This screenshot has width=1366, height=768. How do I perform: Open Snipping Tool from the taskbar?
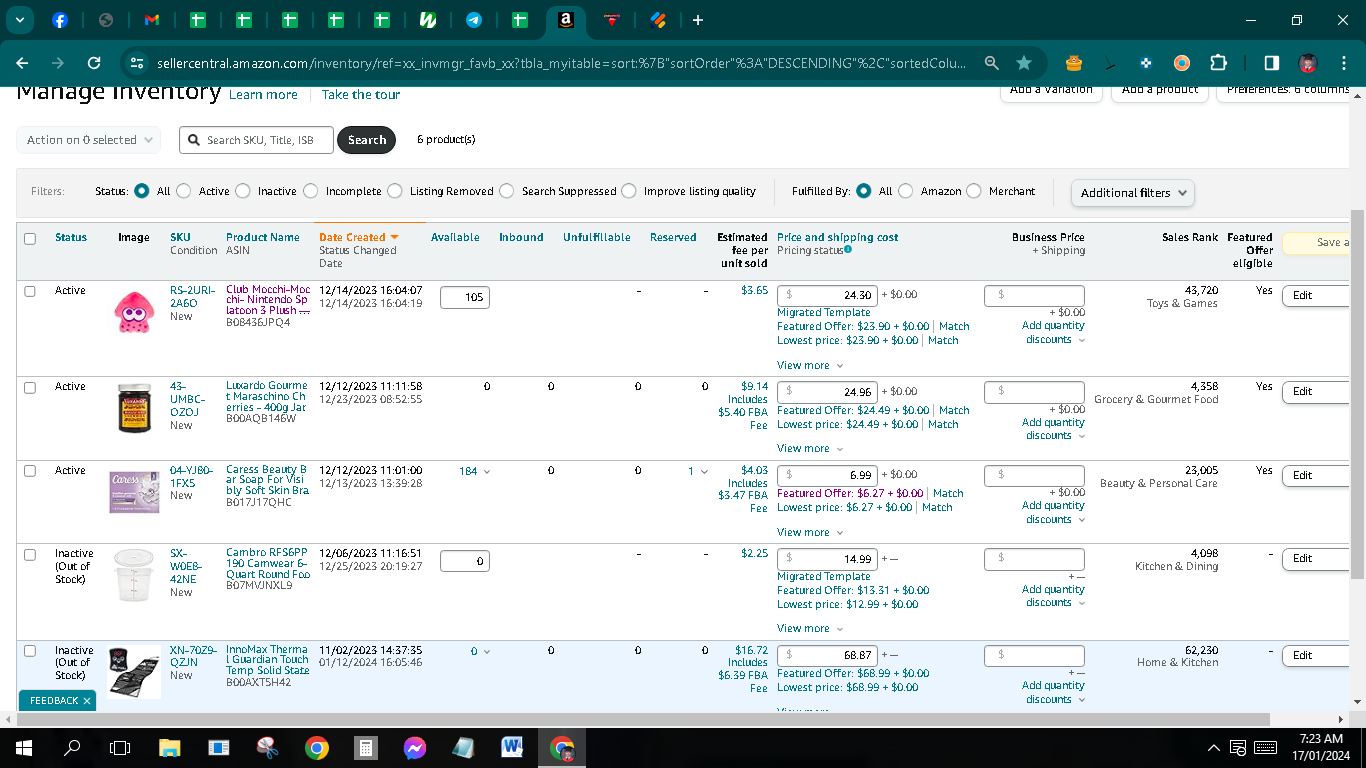[x=267, y=747]
